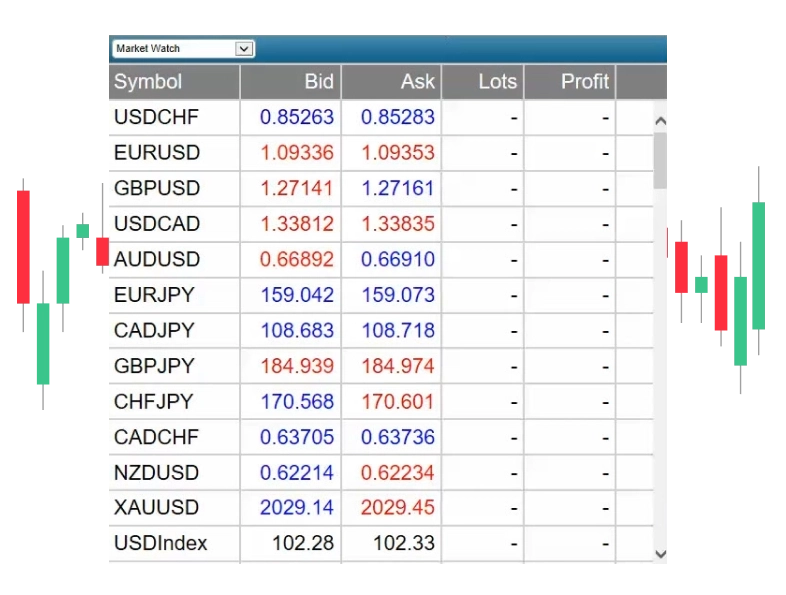This screenshot has width=786, height=595.
Task: Click the USDIndex symbol row
Action: [x=160, y=543]
